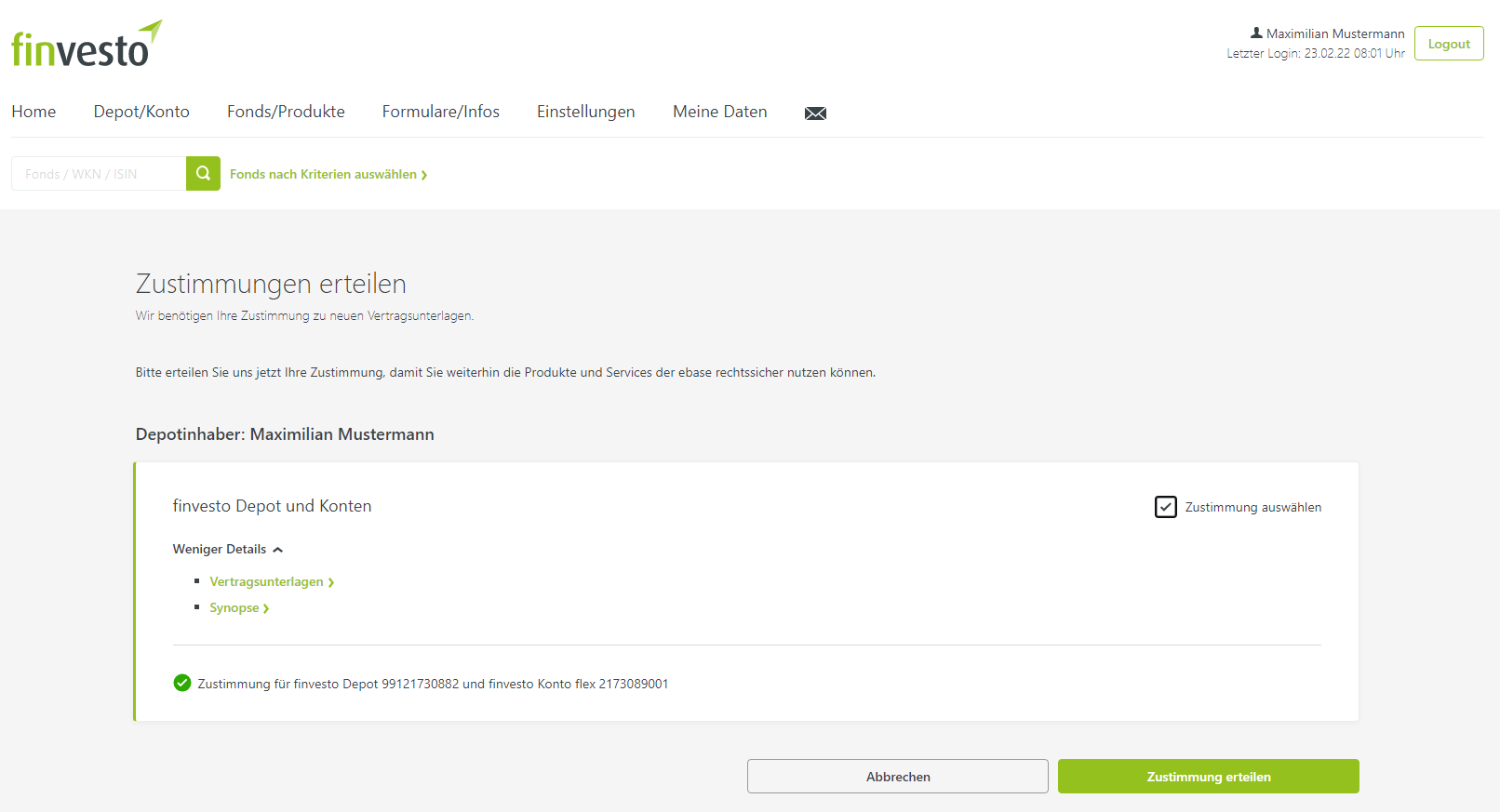Open the Home menu
The image size is (1500, 812).
[x=33, y=112]
